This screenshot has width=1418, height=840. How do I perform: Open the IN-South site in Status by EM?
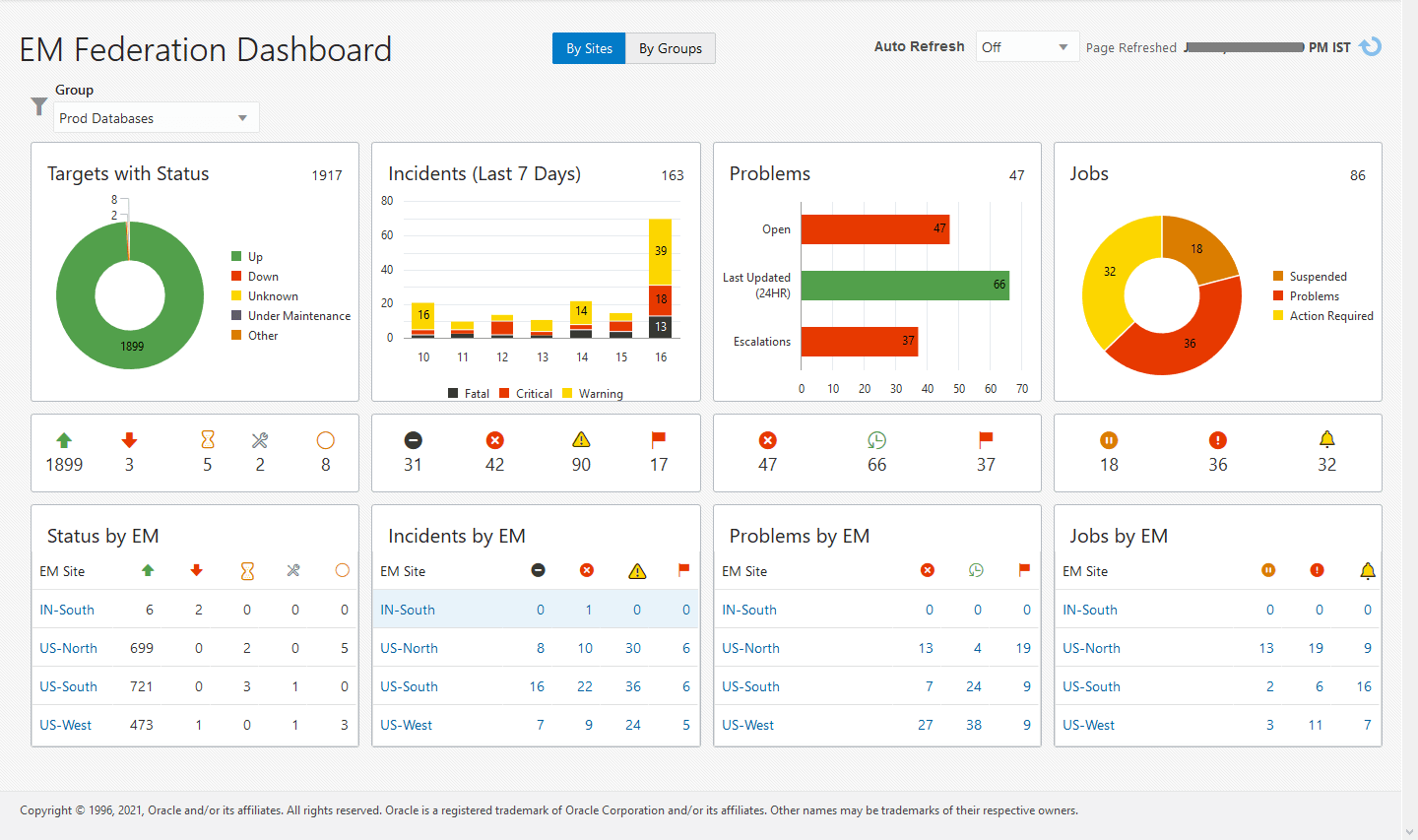tap(66, 609)
